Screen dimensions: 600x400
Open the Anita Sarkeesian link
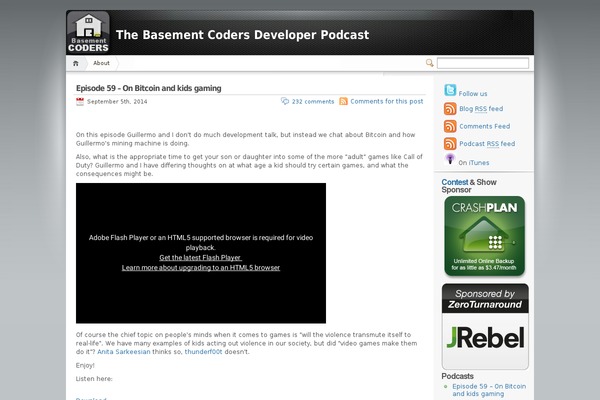(x=124, y=352)
